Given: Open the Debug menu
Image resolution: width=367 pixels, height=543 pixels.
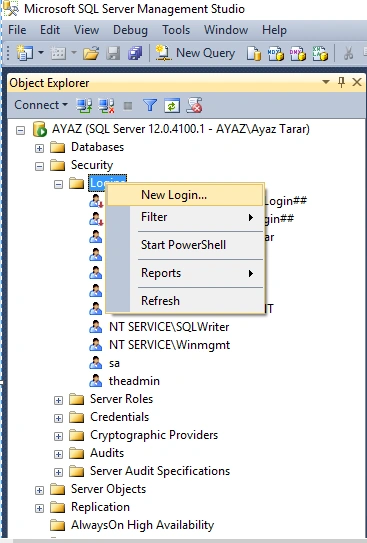Looking at the screenshot, I should [130, 30].
